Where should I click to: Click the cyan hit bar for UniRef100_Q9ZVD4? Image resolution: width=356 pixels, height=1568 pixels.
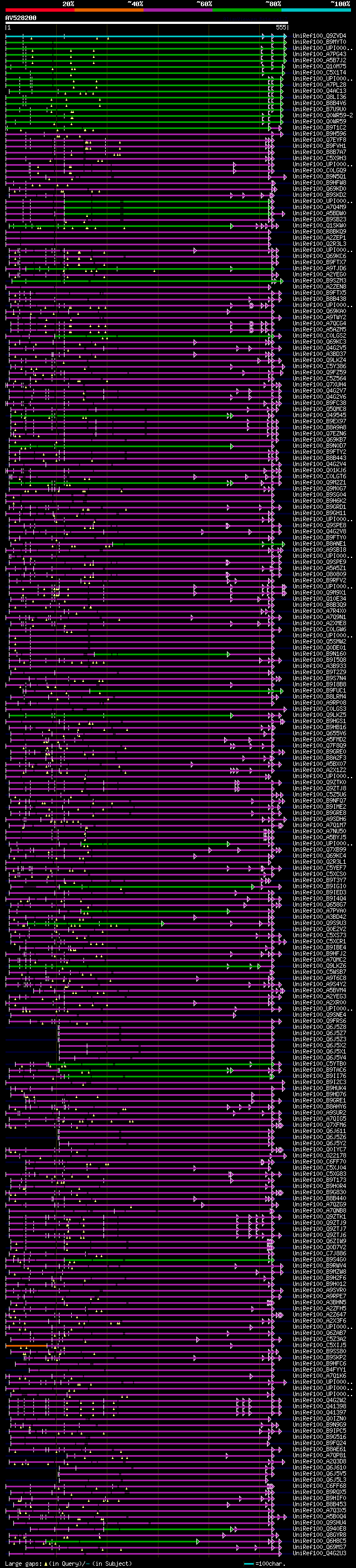(x=146, y=36)
